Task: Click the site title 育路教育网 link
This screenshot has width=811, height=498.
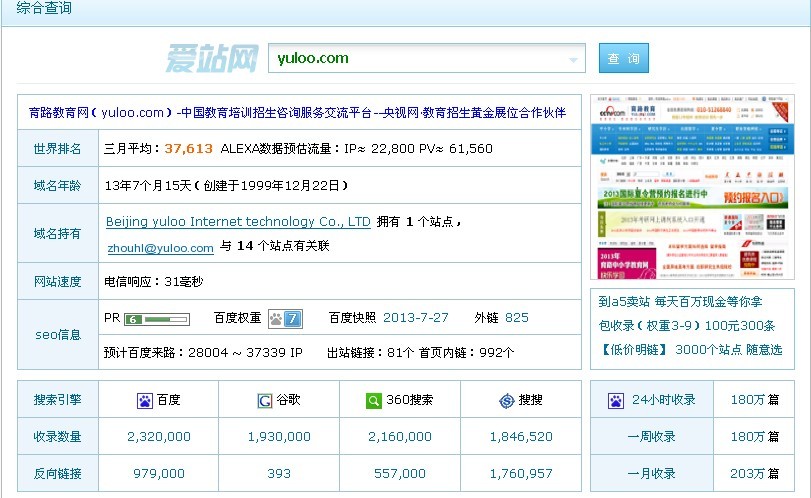Action: point(297,112)
